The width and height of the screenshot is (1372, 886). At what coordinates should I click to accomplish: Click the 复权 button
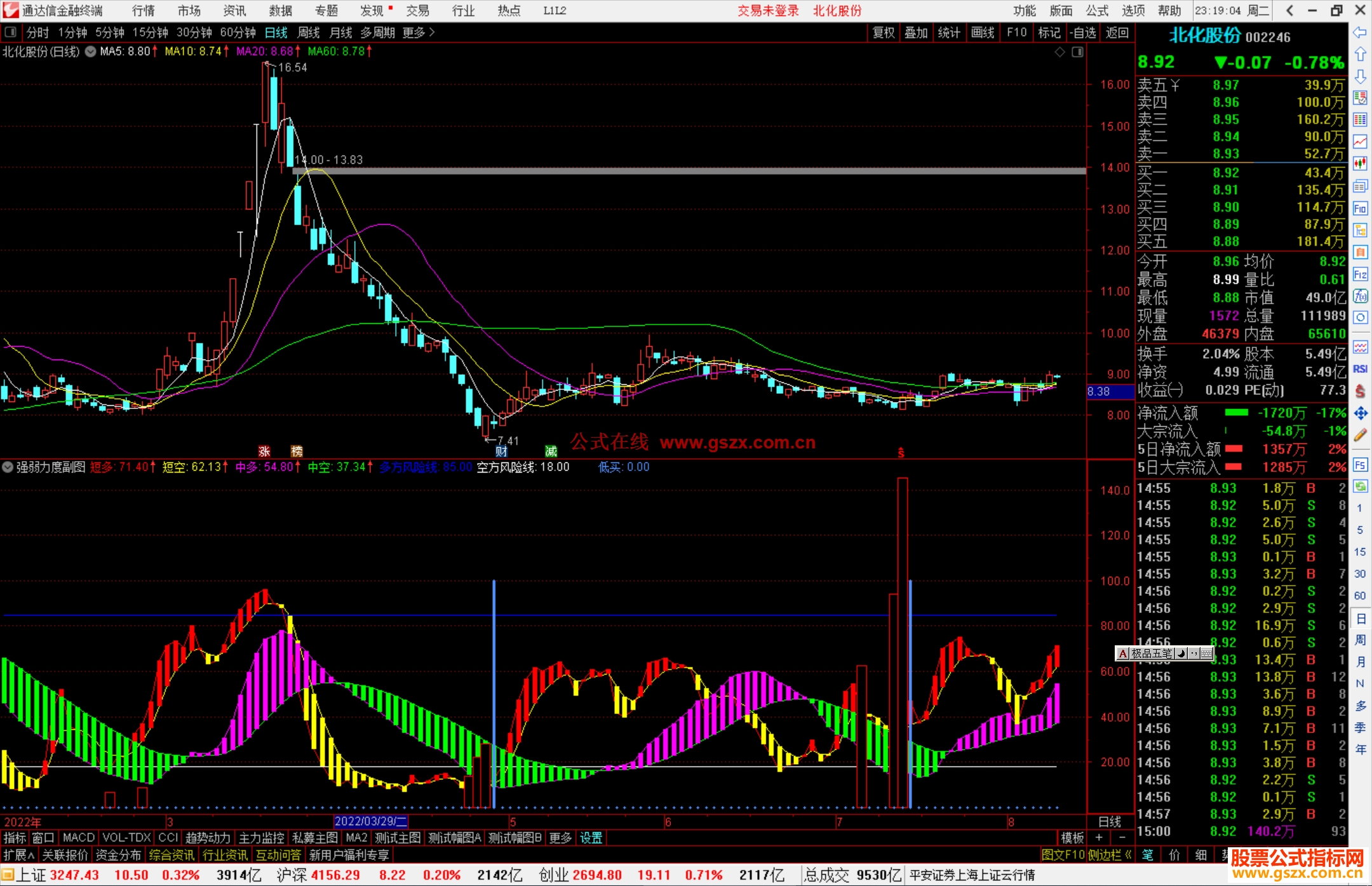tap(884, 32)
